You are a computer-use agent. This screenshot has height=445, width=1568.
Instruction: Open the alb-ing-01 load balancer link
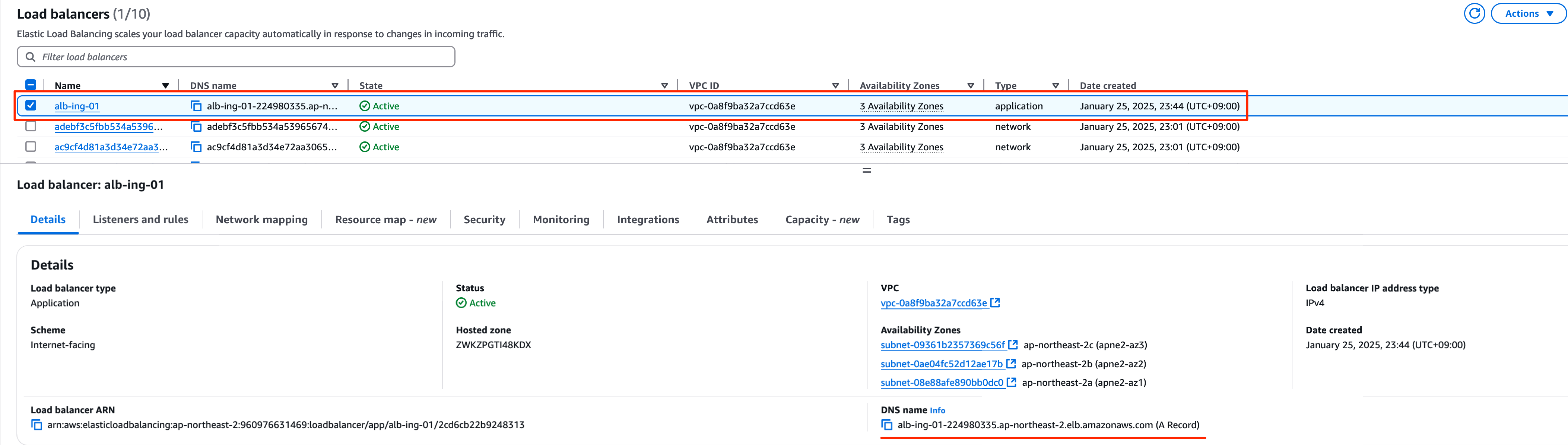point(77,106)
